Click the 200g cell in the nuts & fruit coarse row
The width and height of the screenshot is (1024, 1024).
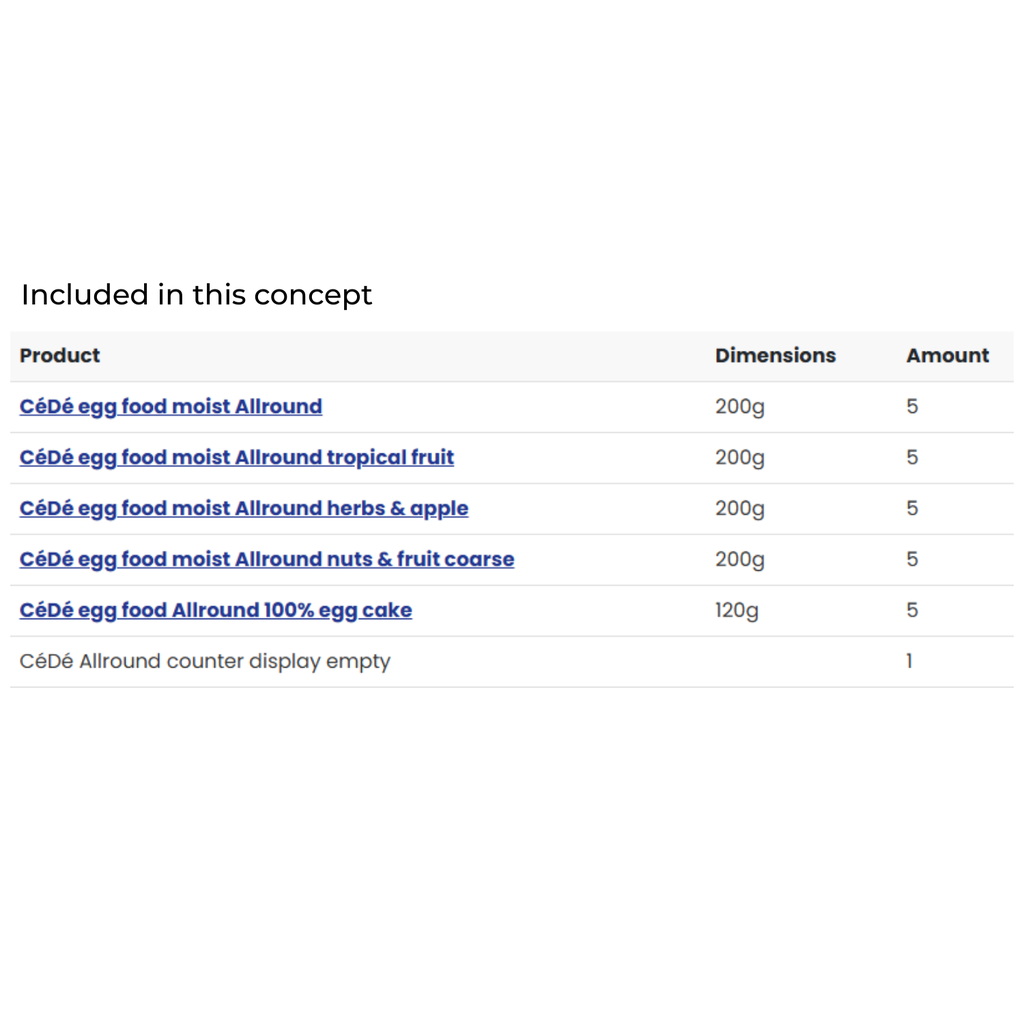tap(740, 560)
